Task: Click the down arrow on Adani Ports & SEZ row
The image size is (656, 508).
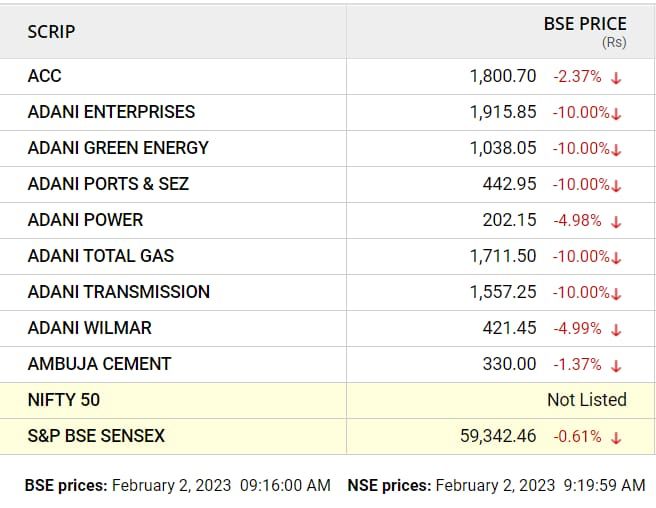Action: [616, 186]
